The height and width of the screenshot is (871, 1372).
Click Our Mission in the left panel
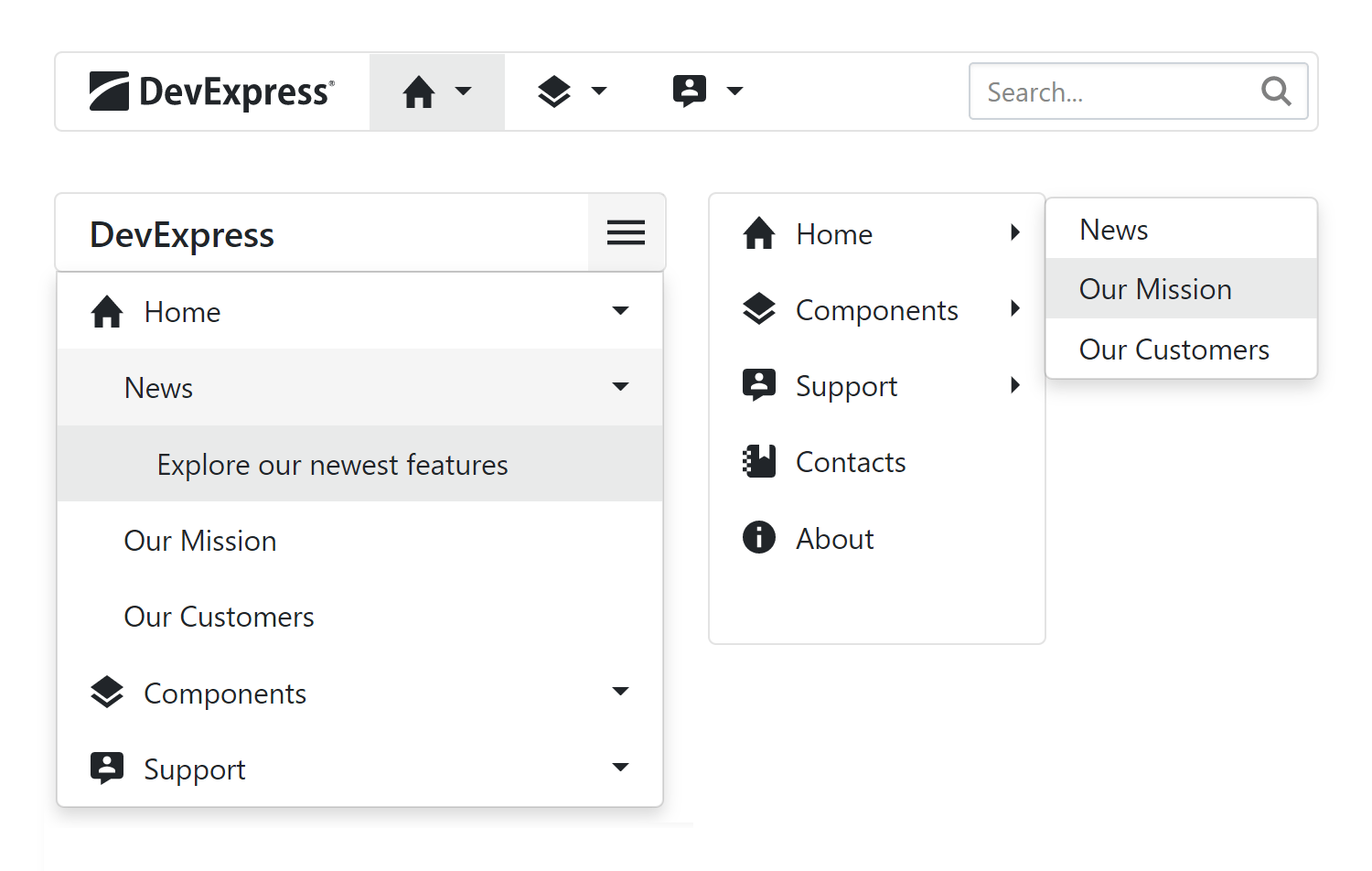tap(200, 541)
